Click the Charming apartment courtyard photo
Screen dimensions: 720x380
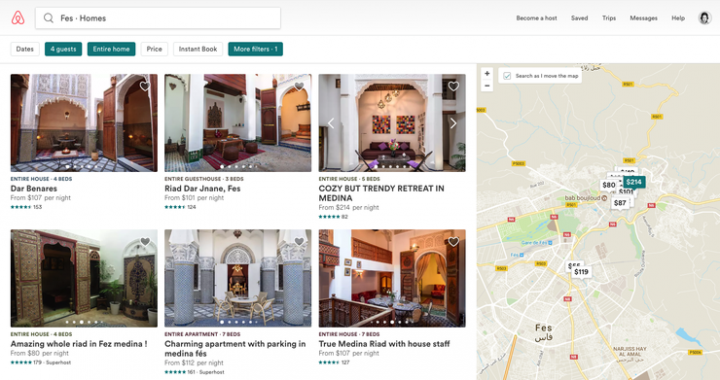pyautogui.click(x=238, y=278)
